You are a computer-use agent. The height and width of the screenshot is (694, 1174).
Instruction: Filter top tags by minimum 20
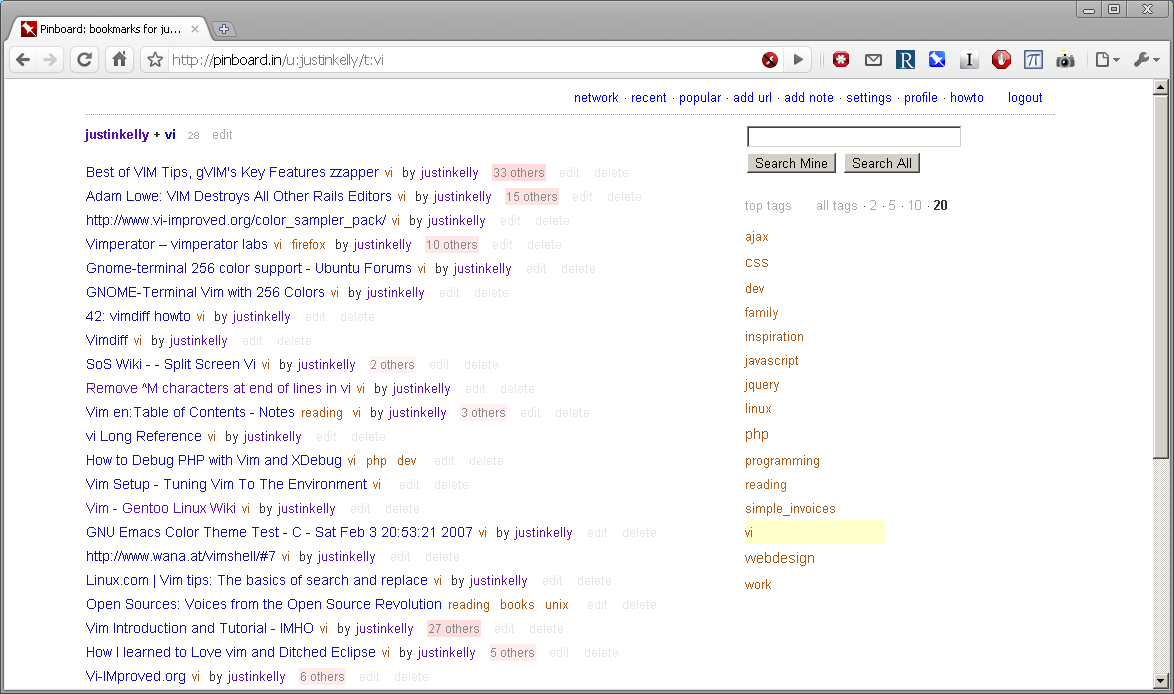[x=940, y=205]
